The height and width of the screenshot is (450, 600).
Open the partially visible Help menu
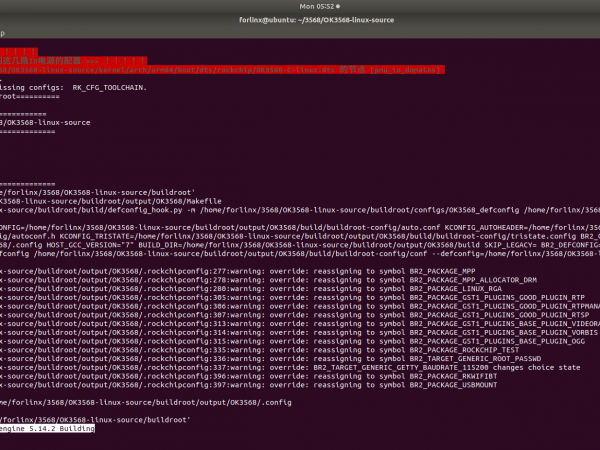click(x=3, y=33)
